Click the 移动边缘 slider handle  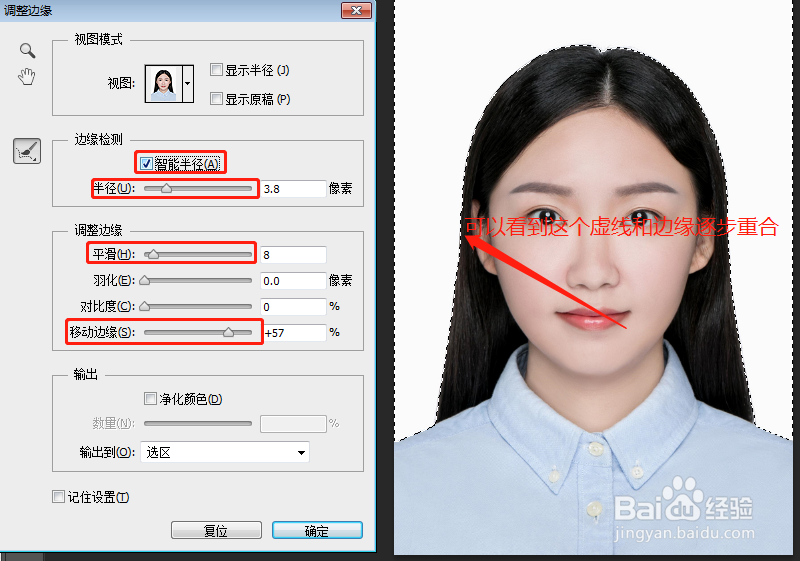click(229, 333)
